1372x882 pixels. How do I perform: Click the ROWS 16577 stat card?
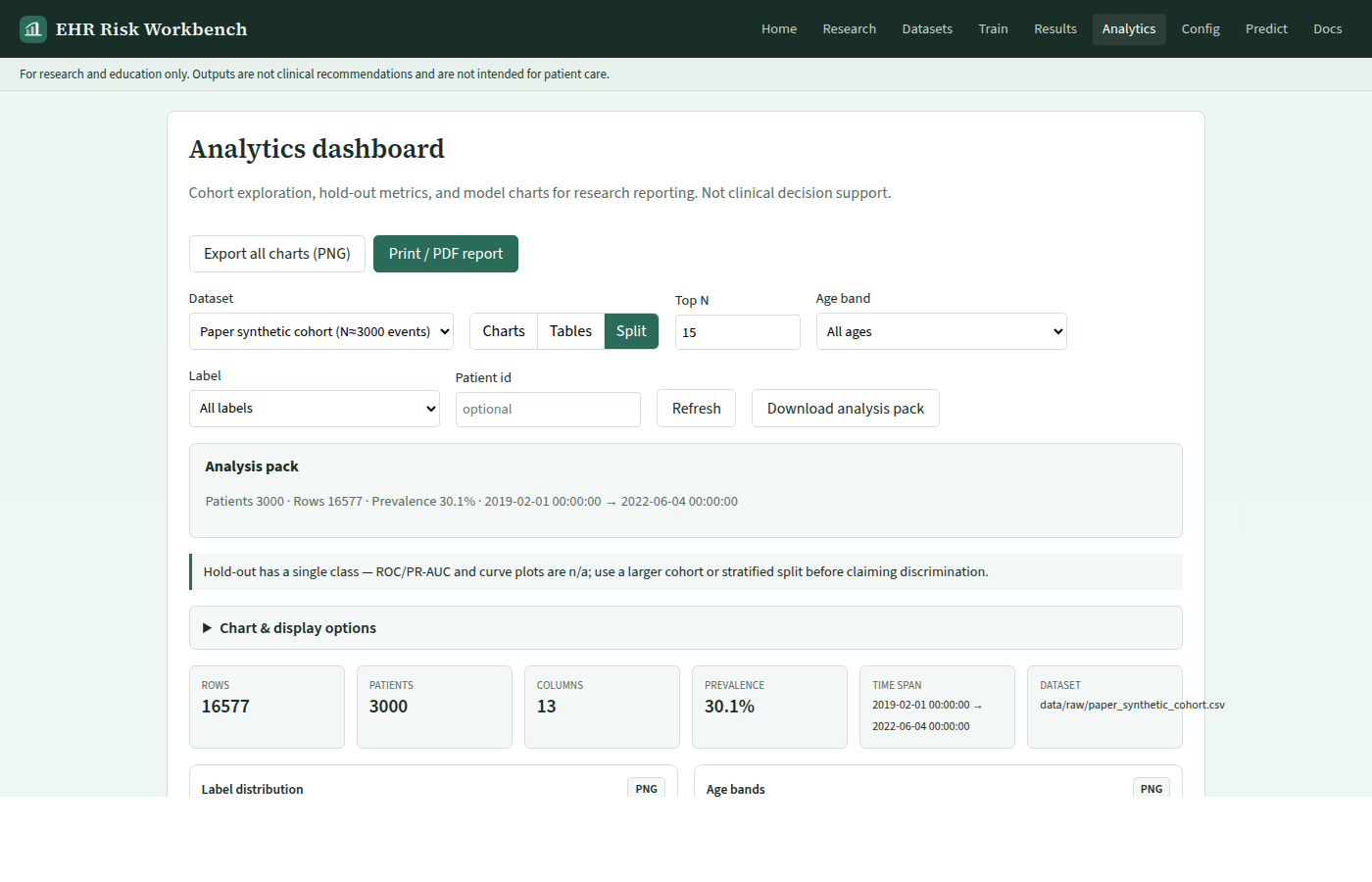click(267, 708)
